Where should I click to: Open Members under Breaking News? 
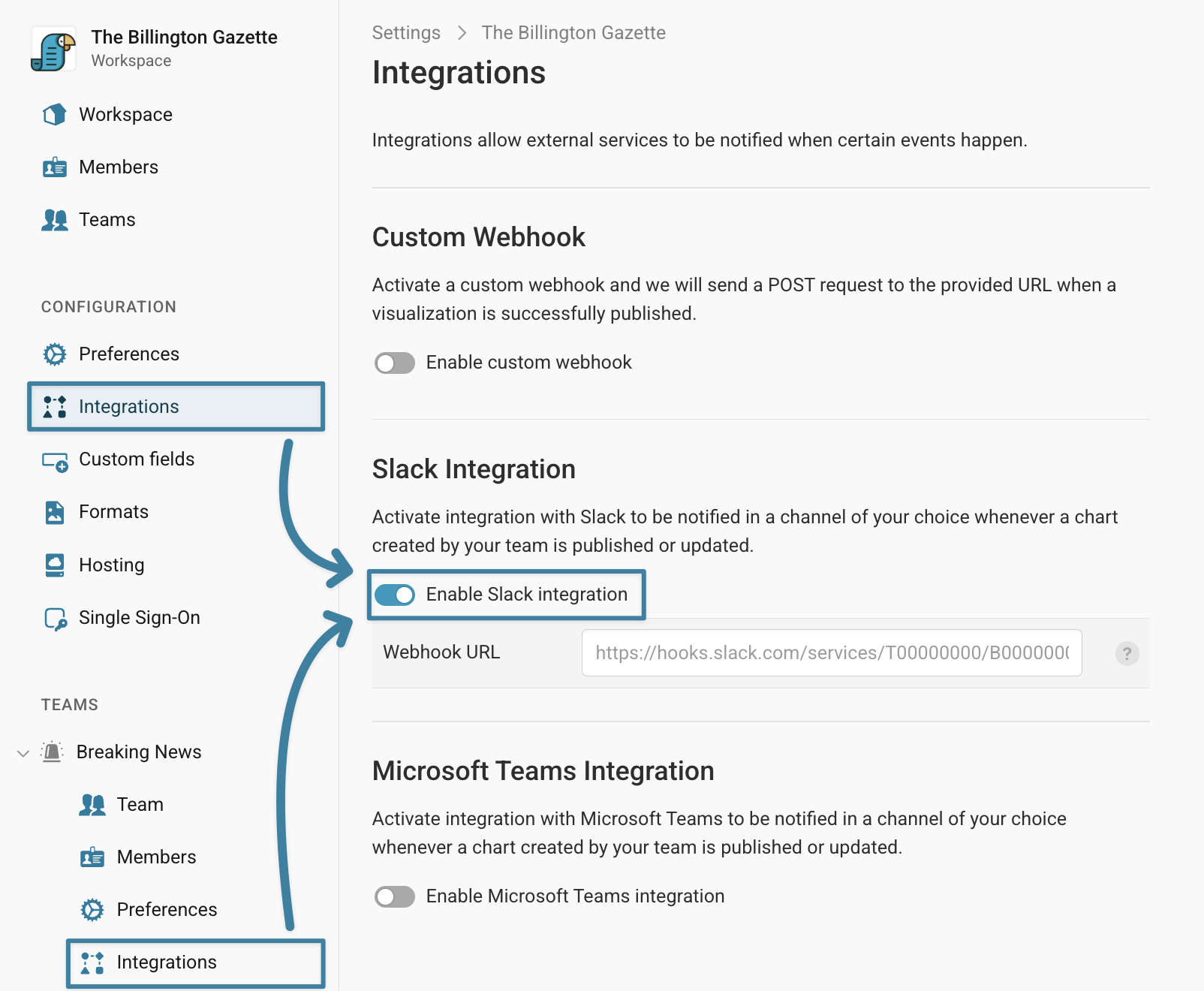[156, 857]
